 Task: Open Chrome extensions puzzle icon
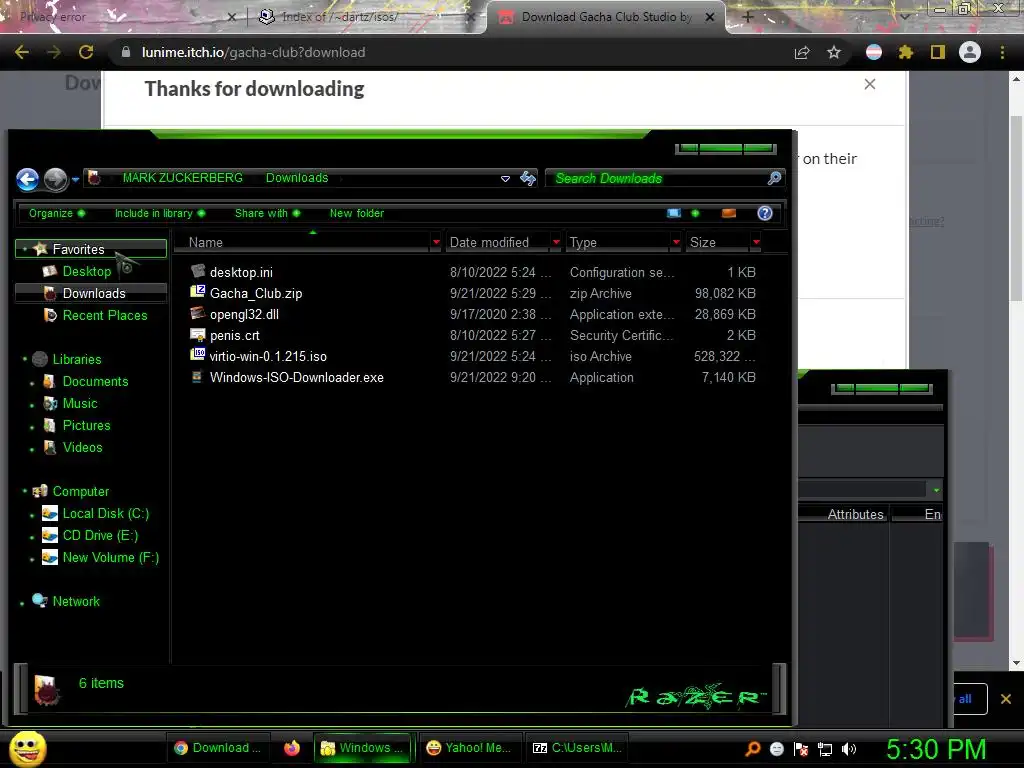click(906, 52)
